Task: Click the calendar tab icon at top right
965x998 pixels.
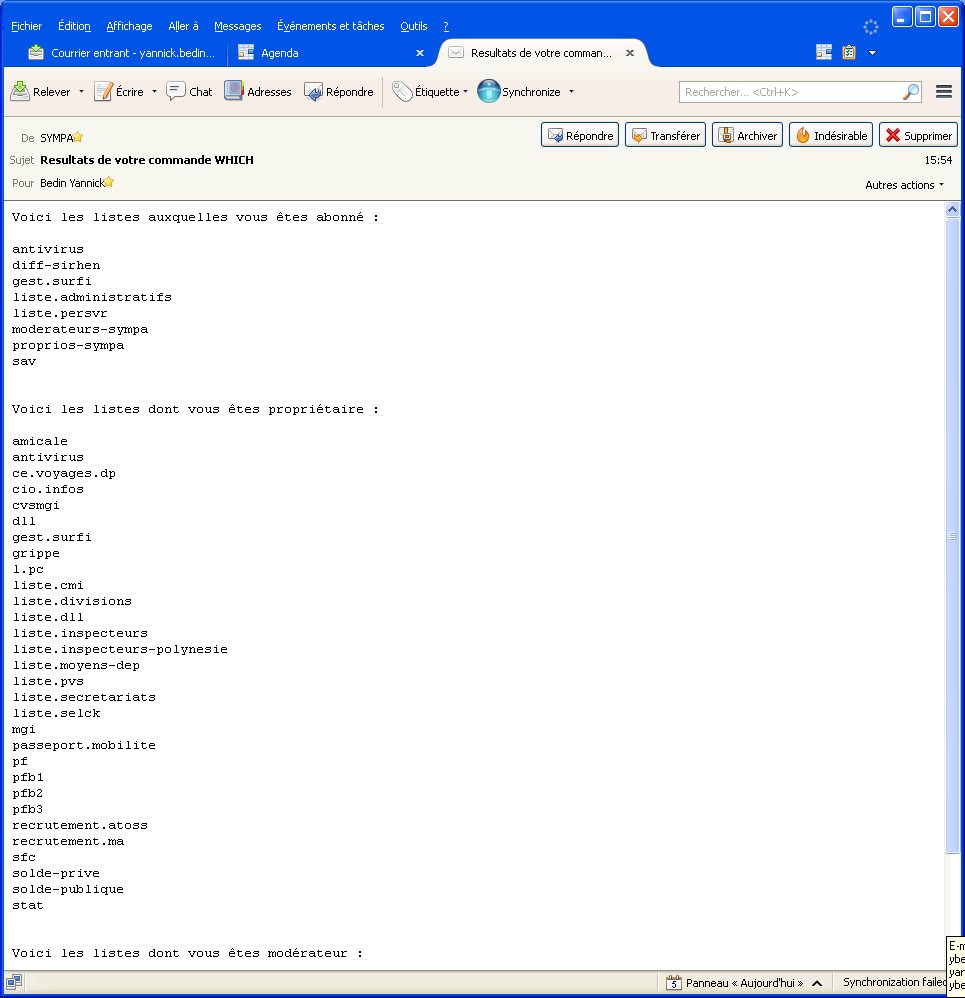Action: pos(824,52)
